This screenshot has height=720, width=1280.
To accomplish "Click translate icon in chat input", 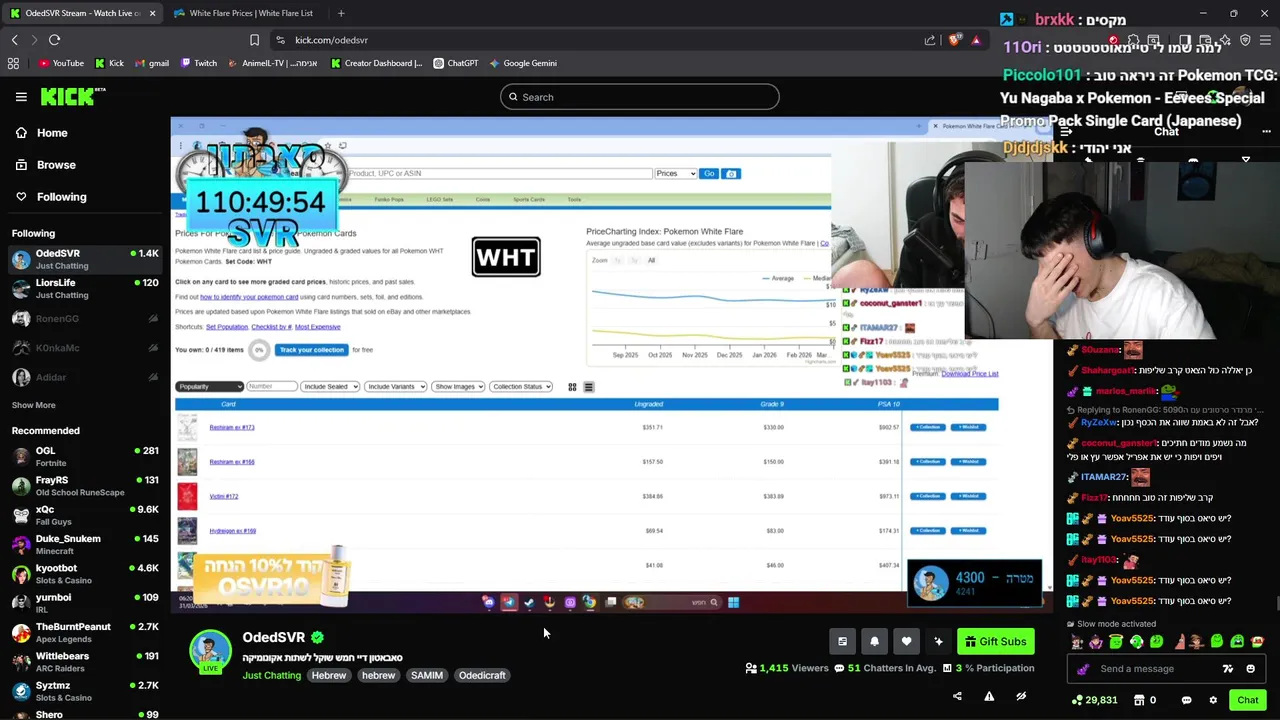I will [x=1228, y=669].
